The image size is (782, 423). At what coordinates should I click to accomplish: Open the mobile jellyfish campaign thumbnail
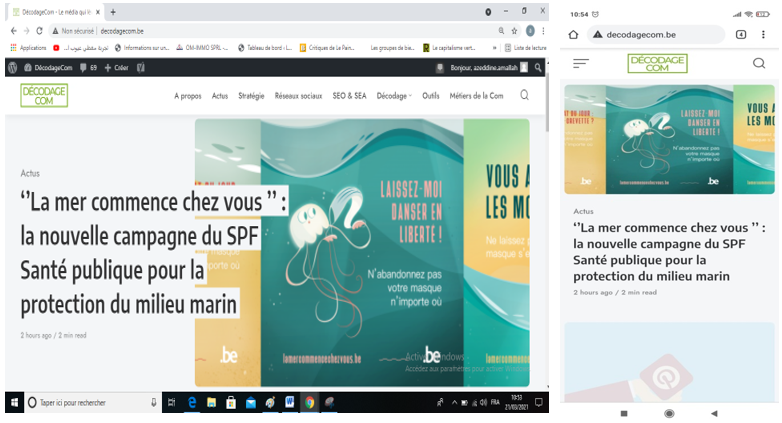669,139
